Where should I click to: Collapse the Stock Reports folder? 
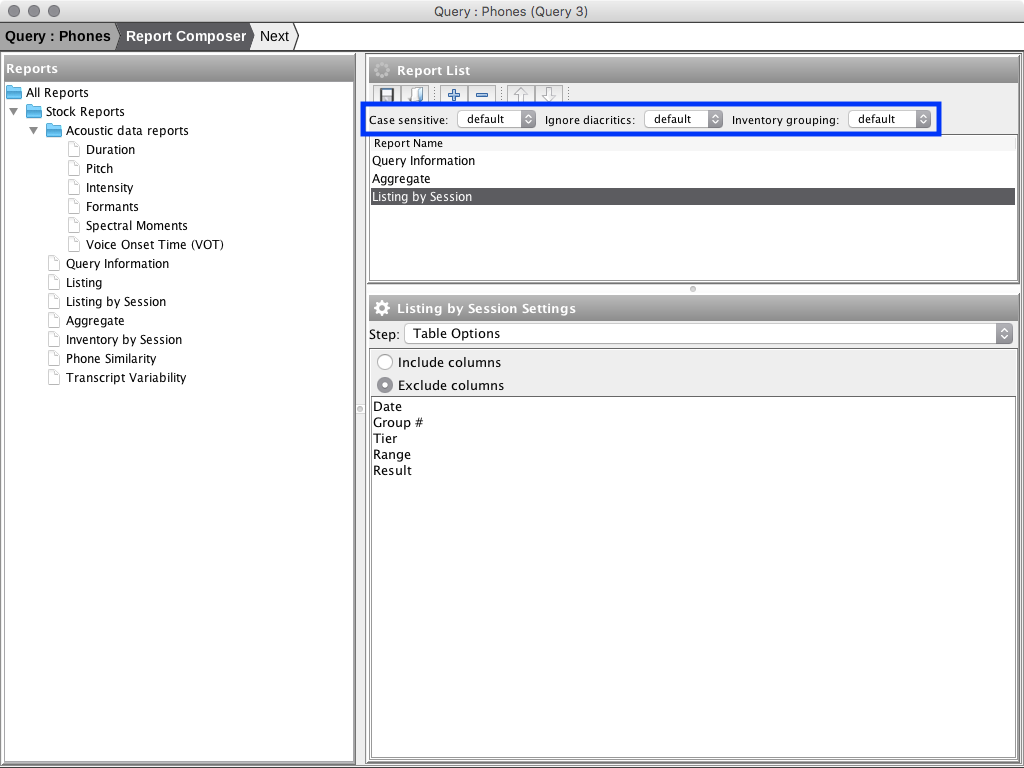click(14, 112)
